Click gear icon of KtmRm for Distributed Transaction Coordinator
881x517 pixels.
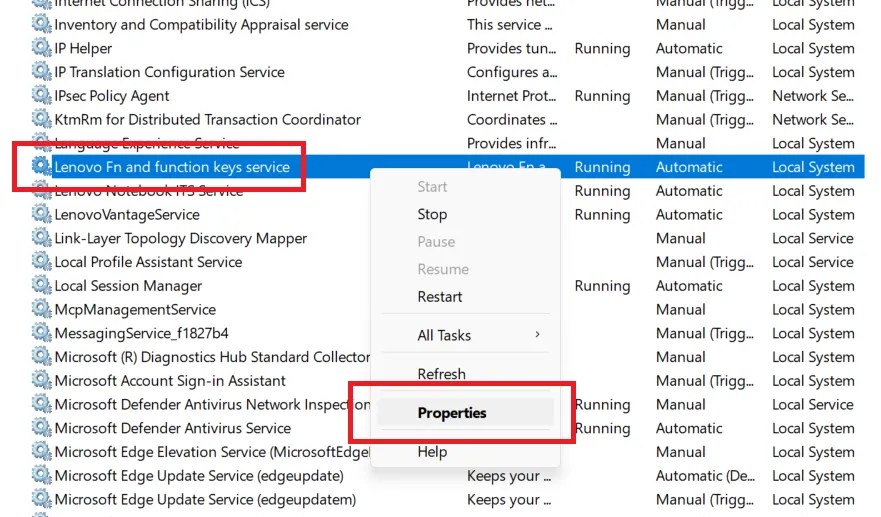tap(42, 119)
